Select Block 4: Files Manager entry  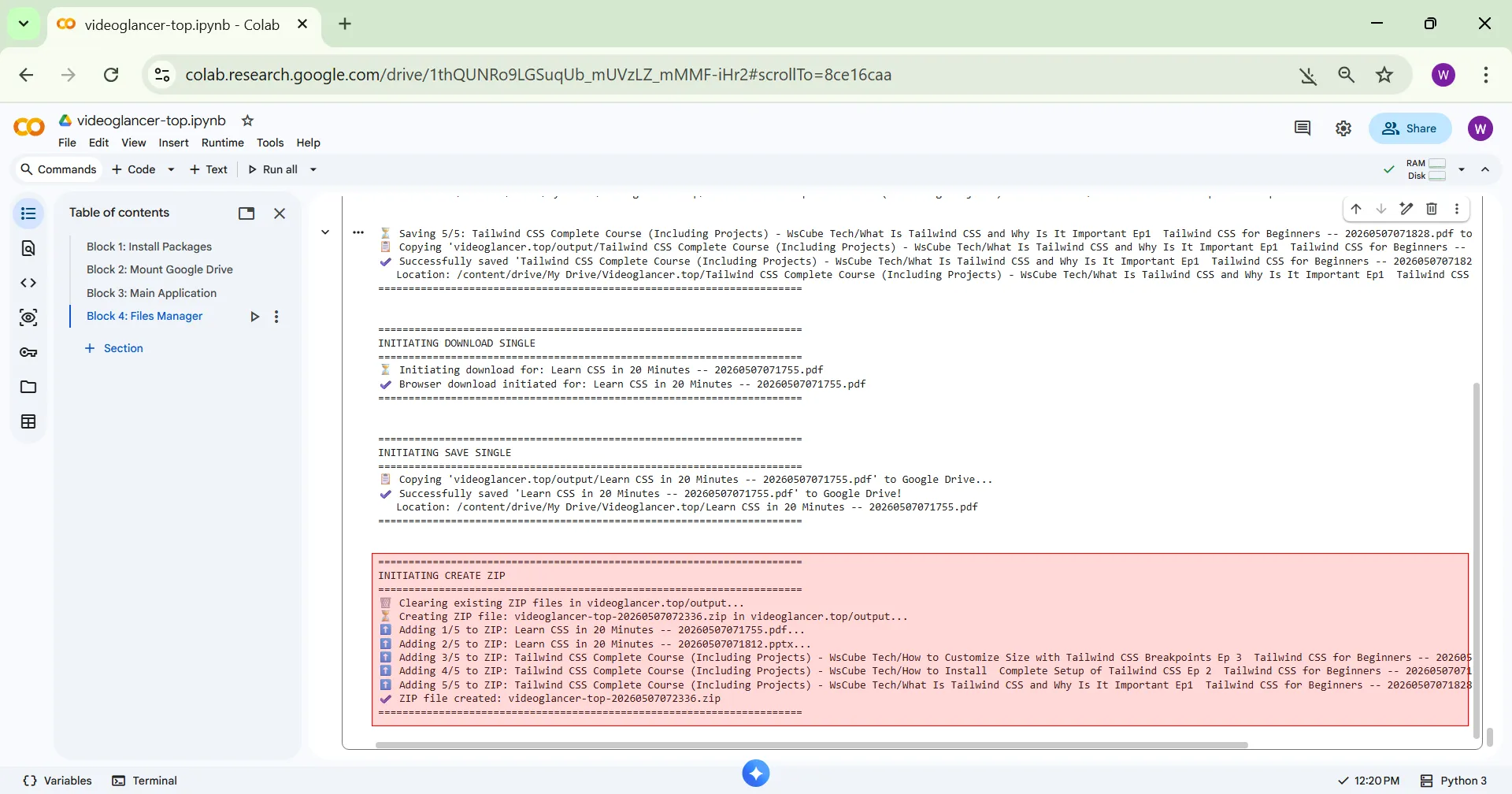144,316
